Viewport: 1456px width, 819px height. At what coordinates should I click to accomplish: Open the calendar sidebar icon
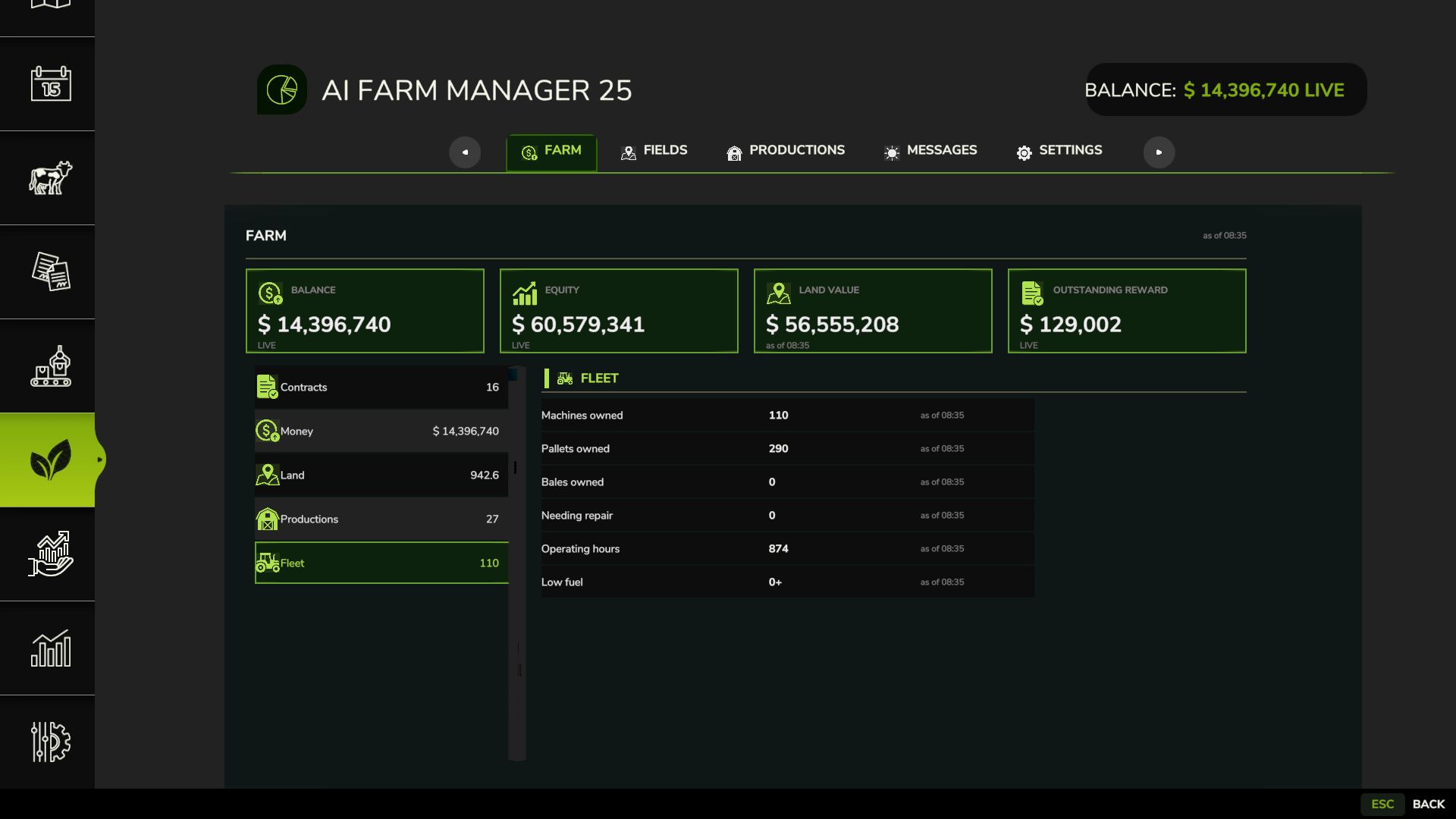point(51,83)
